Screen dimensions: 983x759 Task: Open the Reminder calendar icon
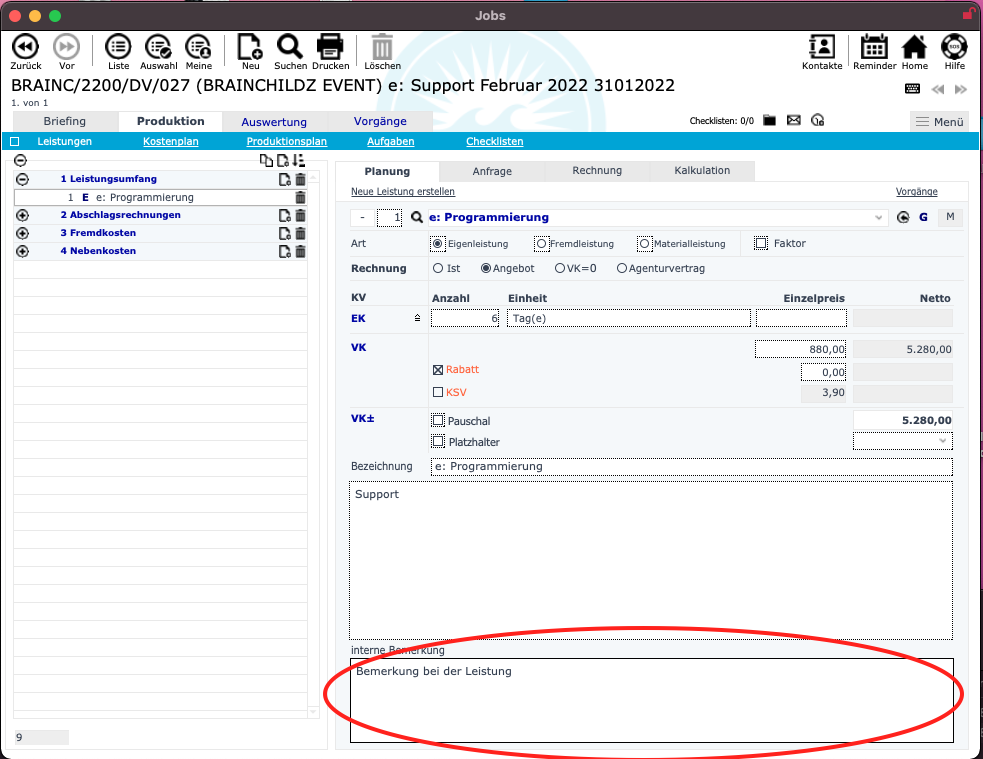[x=874, y=47]
